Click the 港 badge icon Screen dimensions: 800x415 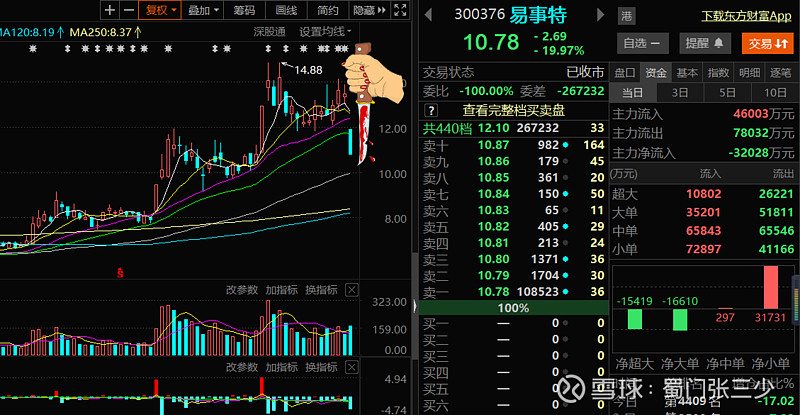pyautogui.click(x=627, y=16)
